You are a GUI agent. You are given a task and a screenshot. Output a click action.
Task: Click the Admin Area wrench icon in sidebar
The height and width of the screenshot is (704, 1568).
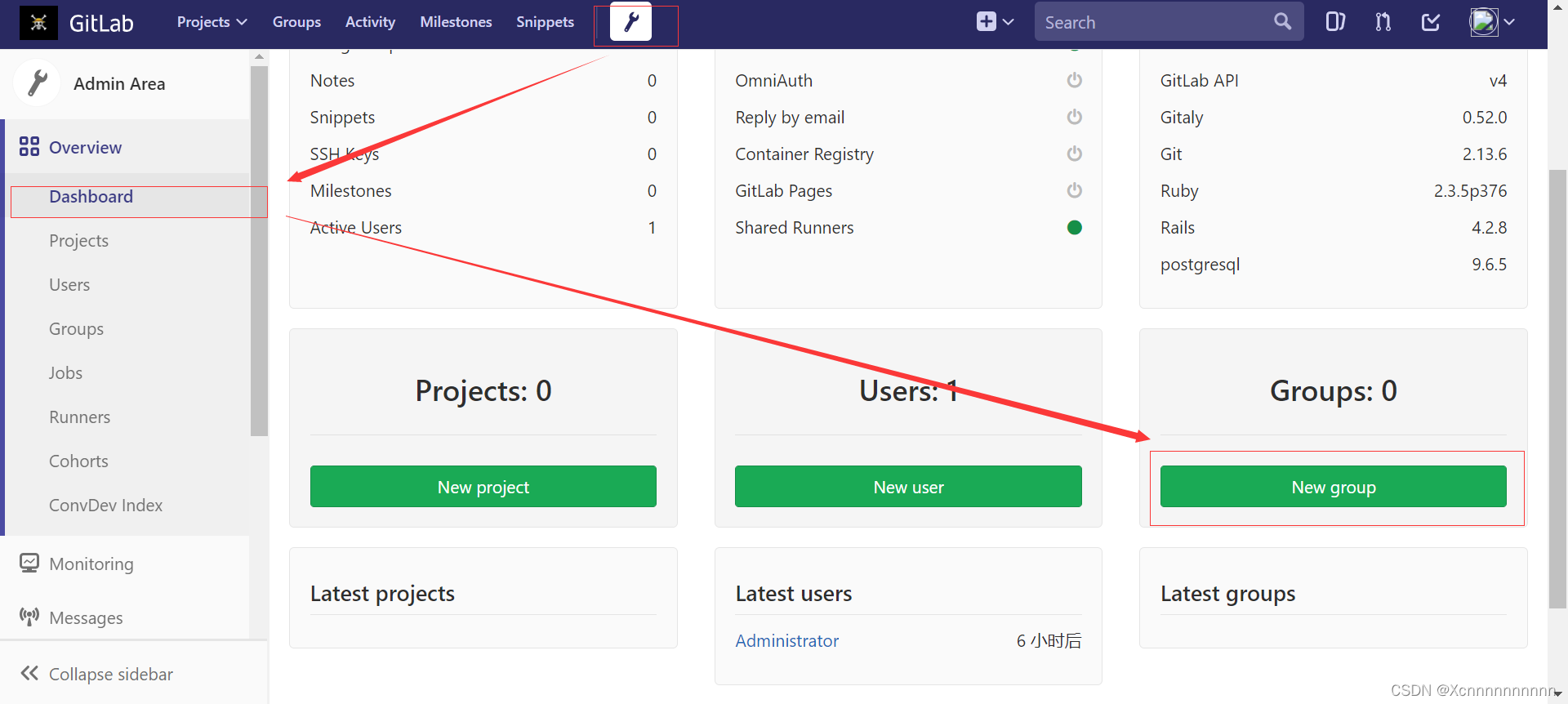click(x=37, y=83)
